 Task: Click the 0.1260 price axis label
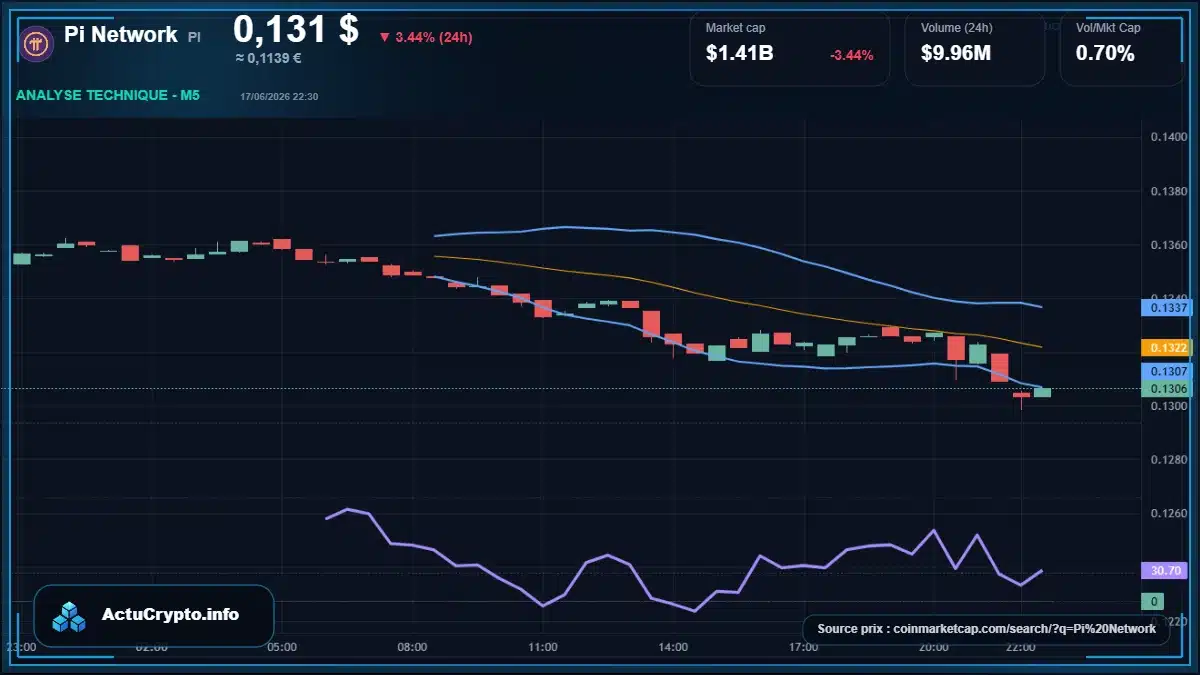coord(1168,514)
